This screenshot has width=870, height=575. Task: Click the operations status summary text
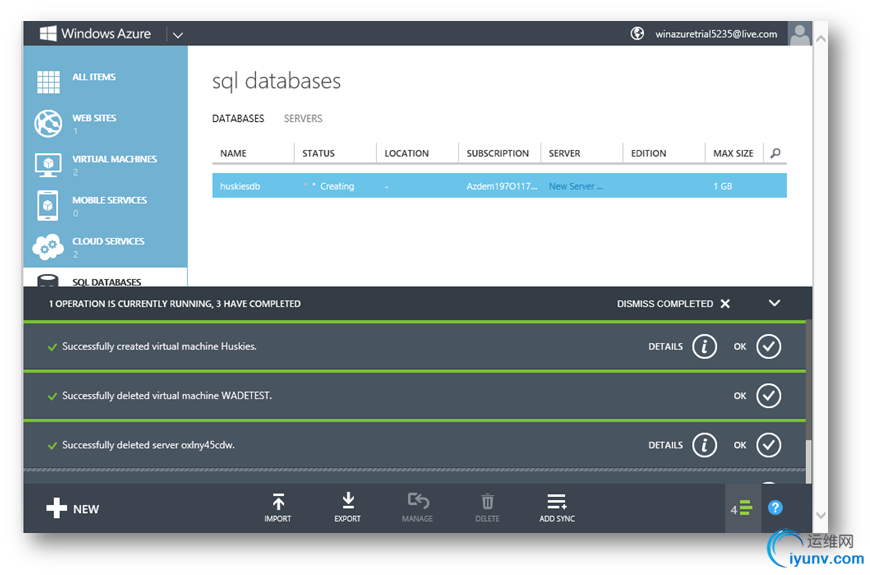tap(175, 304)
